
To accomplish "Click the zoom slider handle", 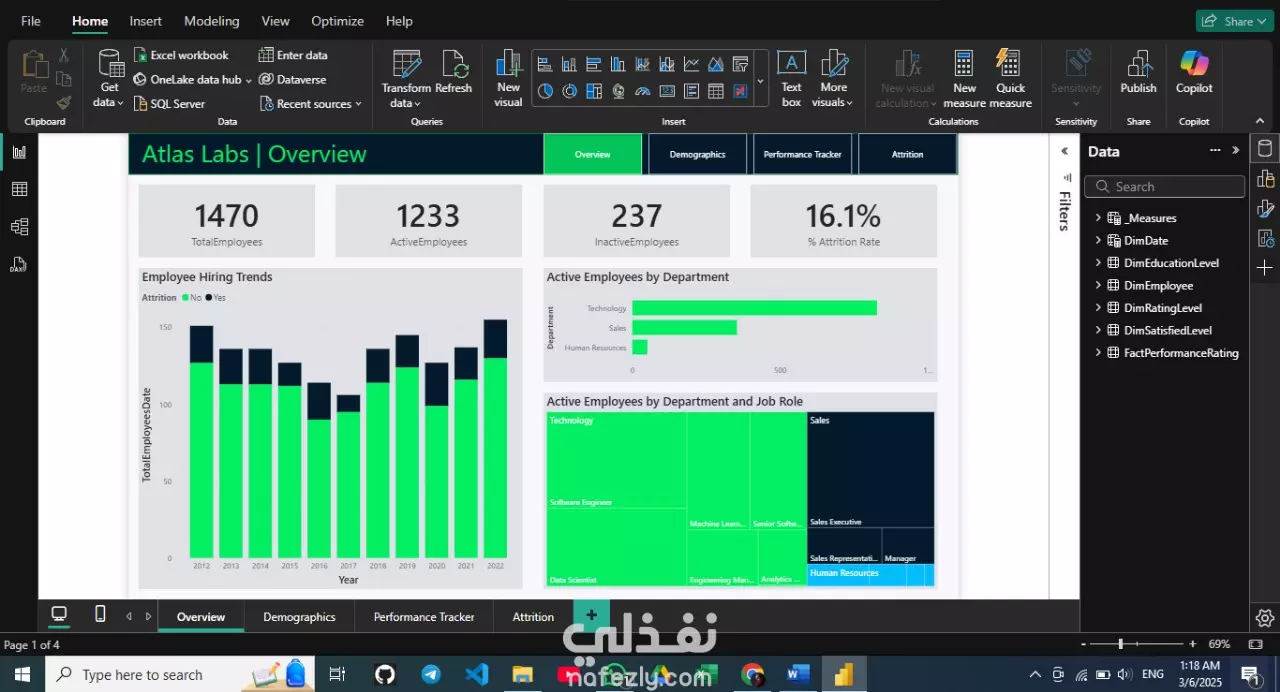I will click(1120, 644).
